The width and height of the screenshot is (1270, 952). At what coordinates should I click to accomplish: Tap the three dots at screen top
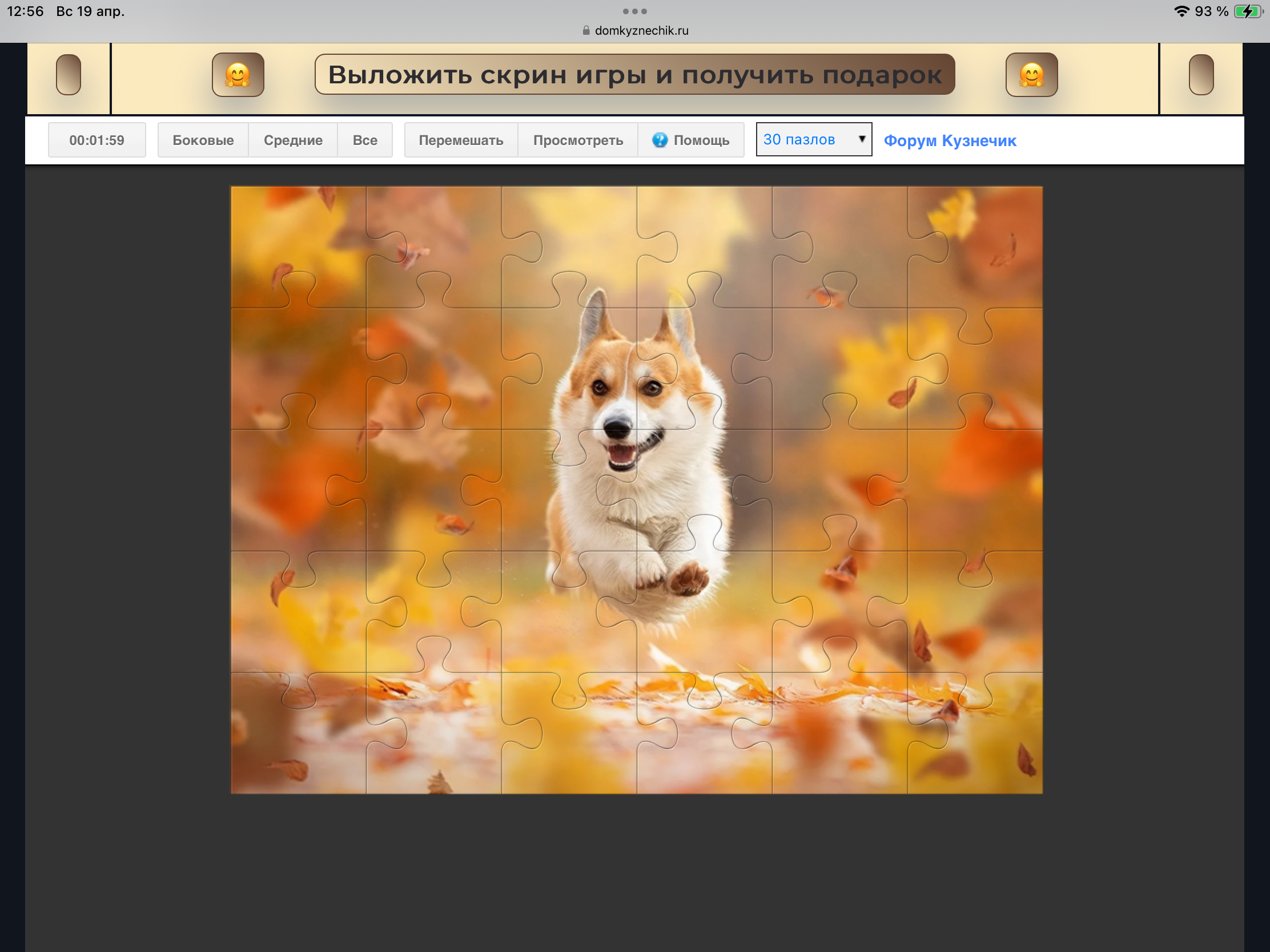pyautogui.click(x=634, y=11)
